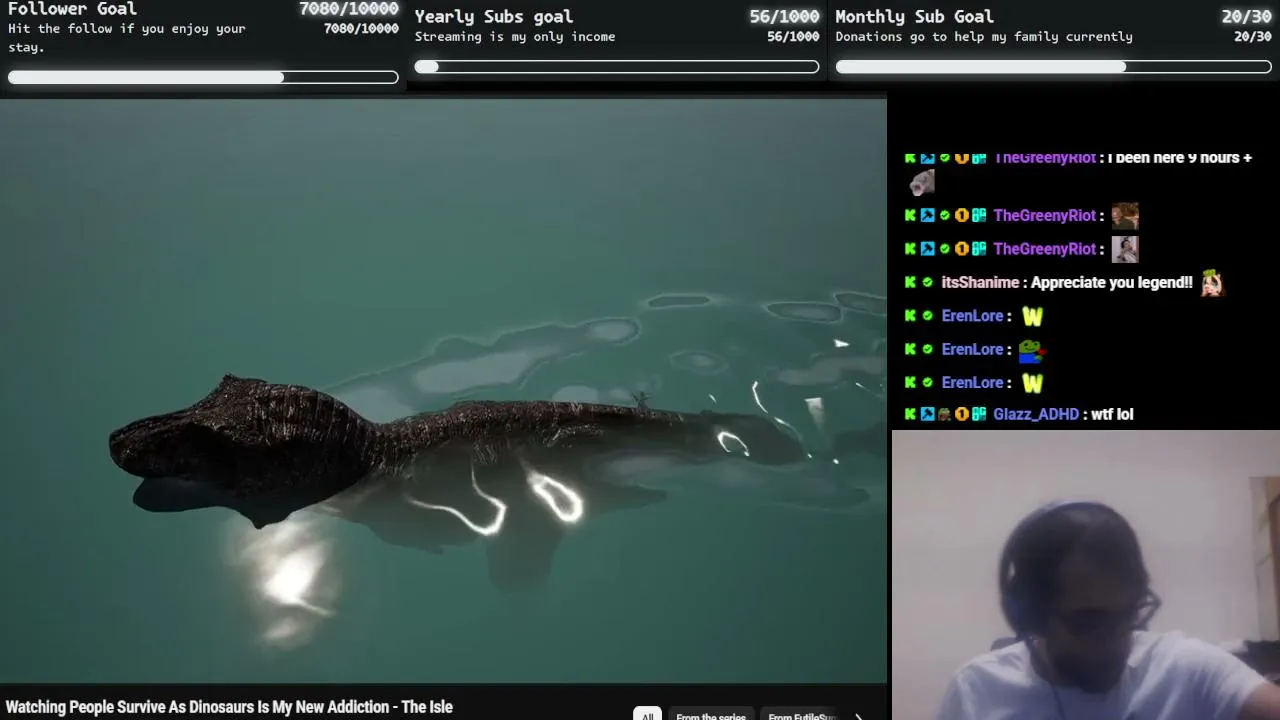
Task: Click the streamer's webcam feed
Action: 1085,575
